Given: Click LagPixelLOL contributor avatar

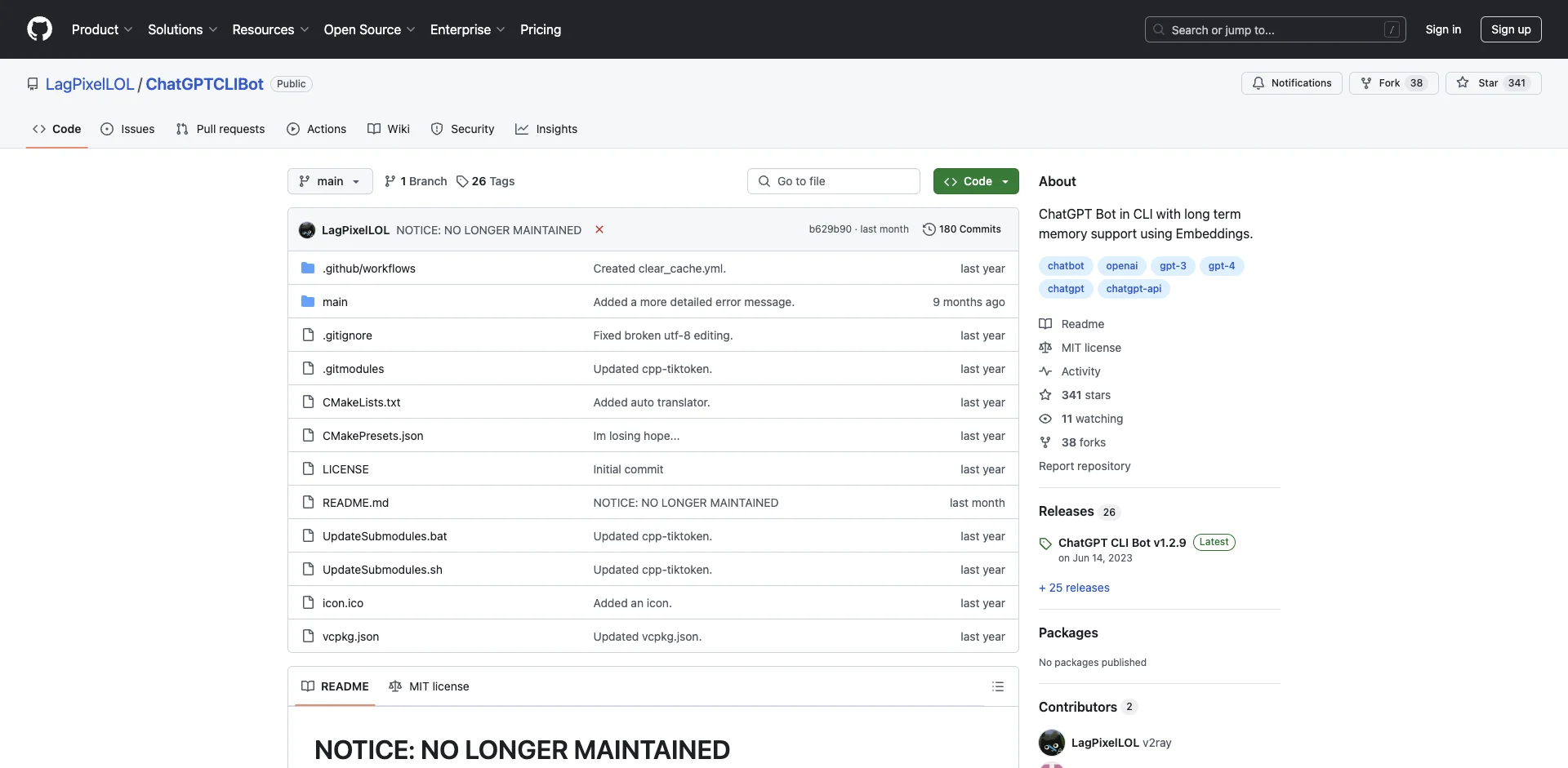Looking at the screenshot, I should [1052, 743].
